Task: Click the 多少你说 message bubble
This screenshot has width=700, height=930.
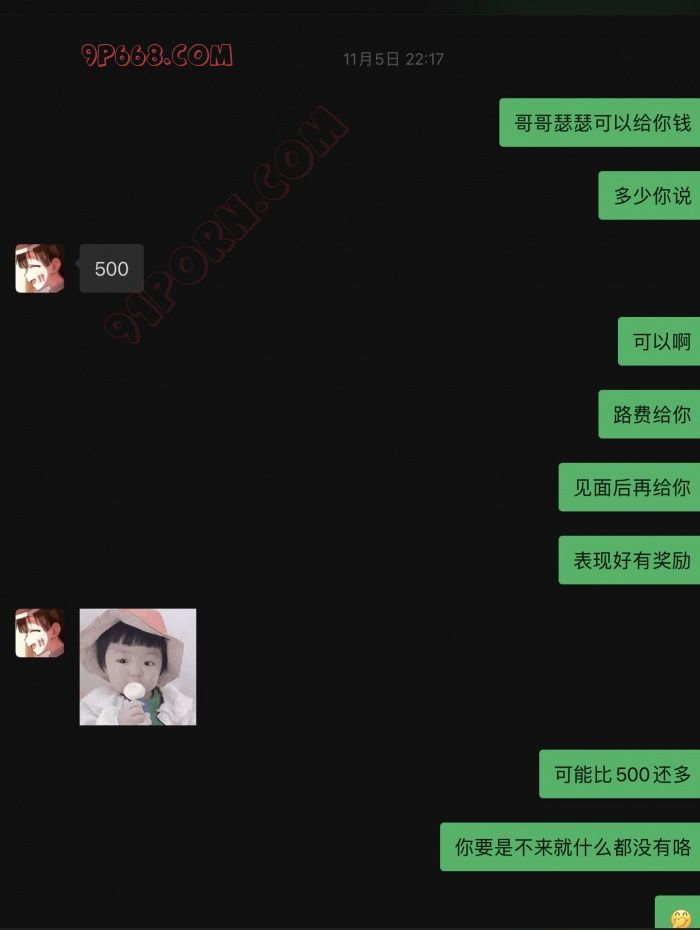Action: 649,195
